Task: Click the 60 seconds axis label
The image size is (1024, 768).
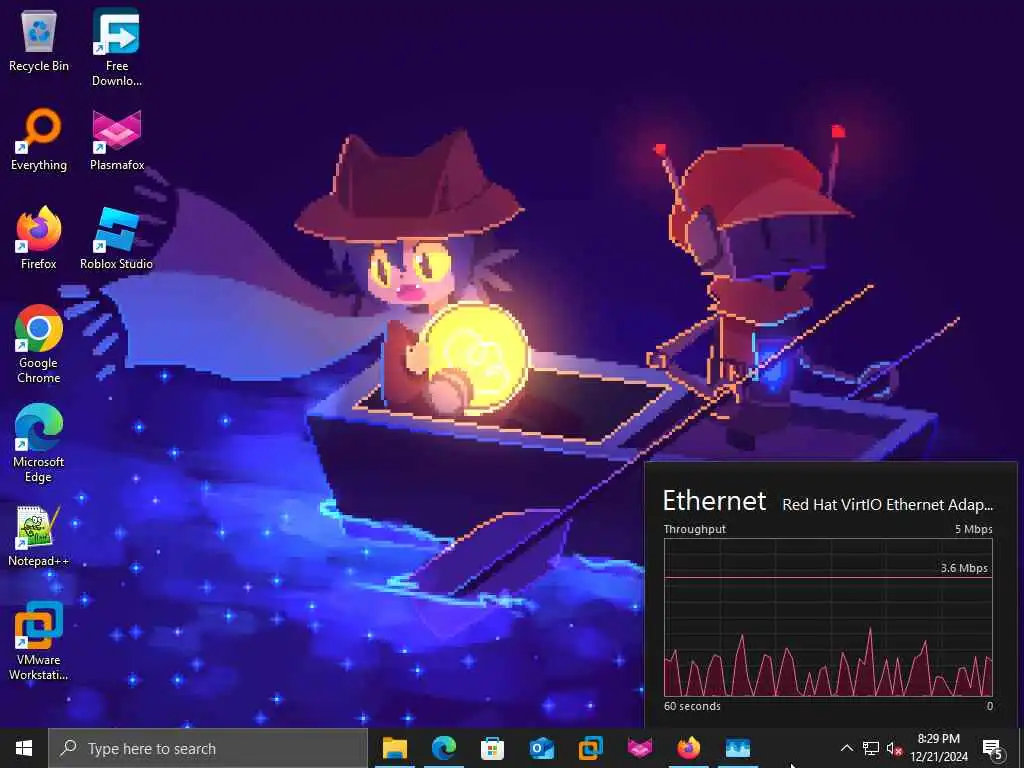Action: pos(692,706)
